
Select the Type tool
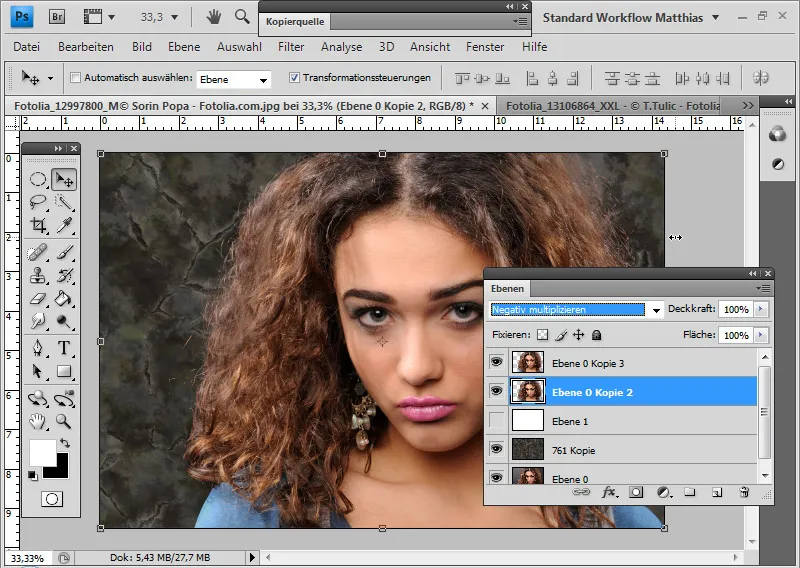click(64, 348)
